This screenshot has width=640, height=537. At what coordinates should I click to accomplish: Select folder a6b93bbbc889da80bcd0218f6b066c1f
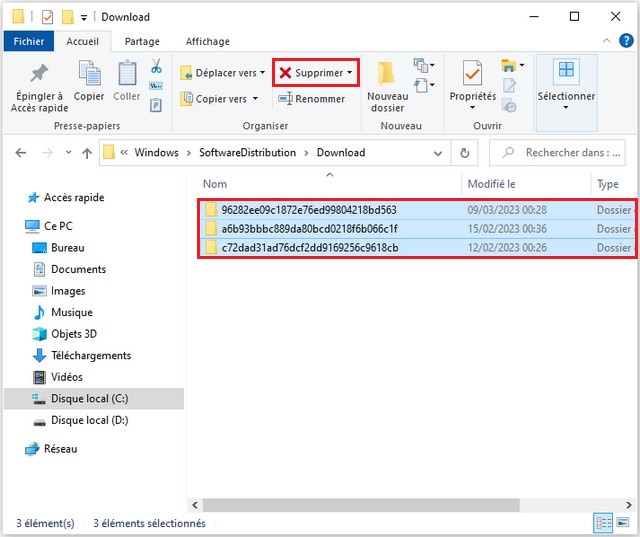(416, 229)
